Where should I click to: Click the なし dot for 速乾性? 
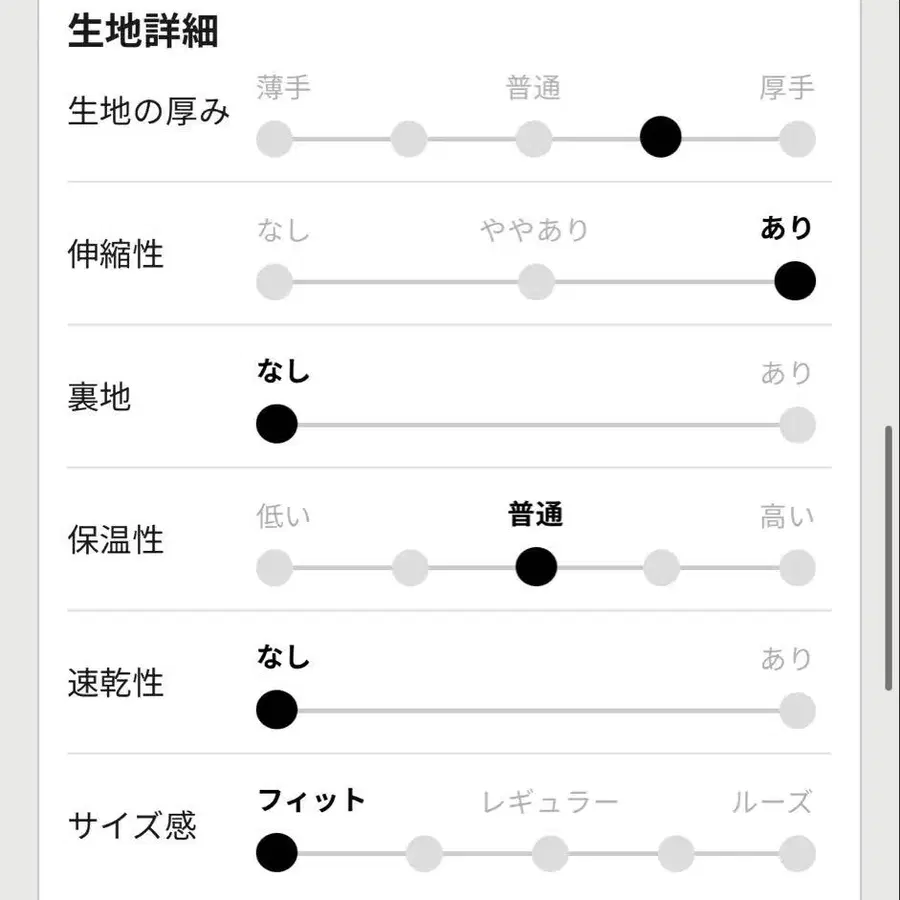(277, 710)
